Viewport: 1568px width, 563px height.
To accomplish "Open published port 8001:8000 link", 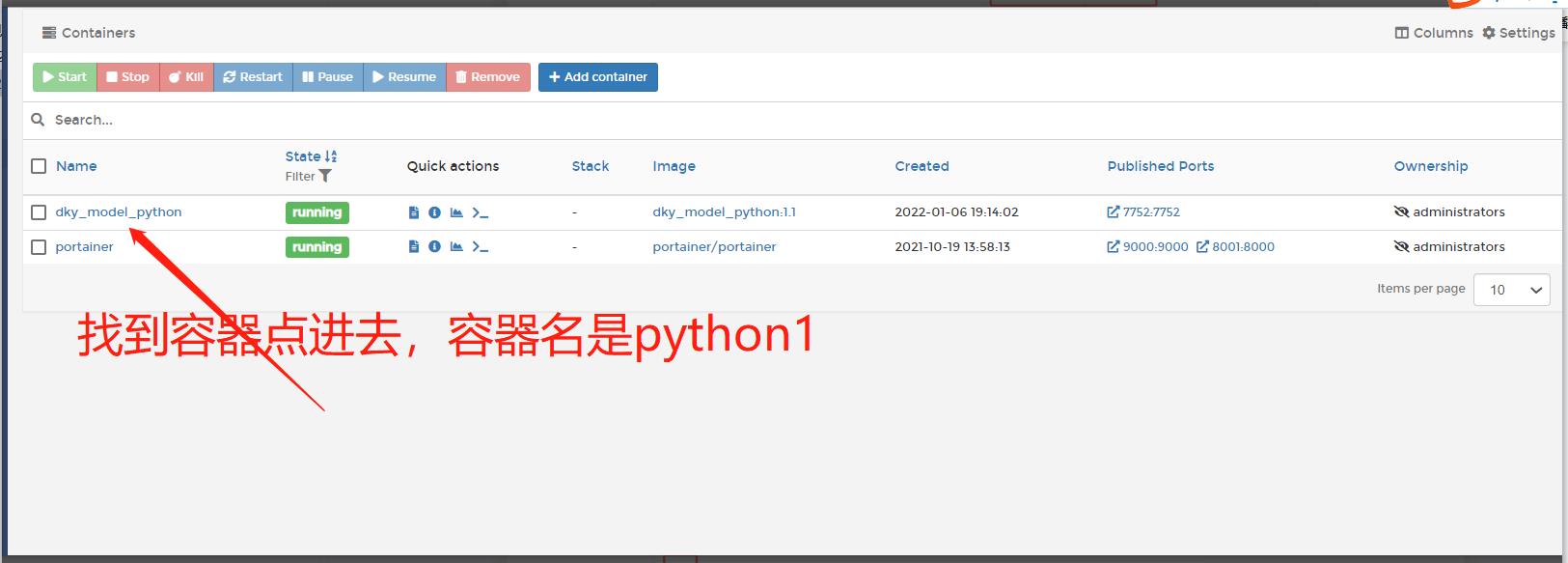I will tap(1235, 247).
